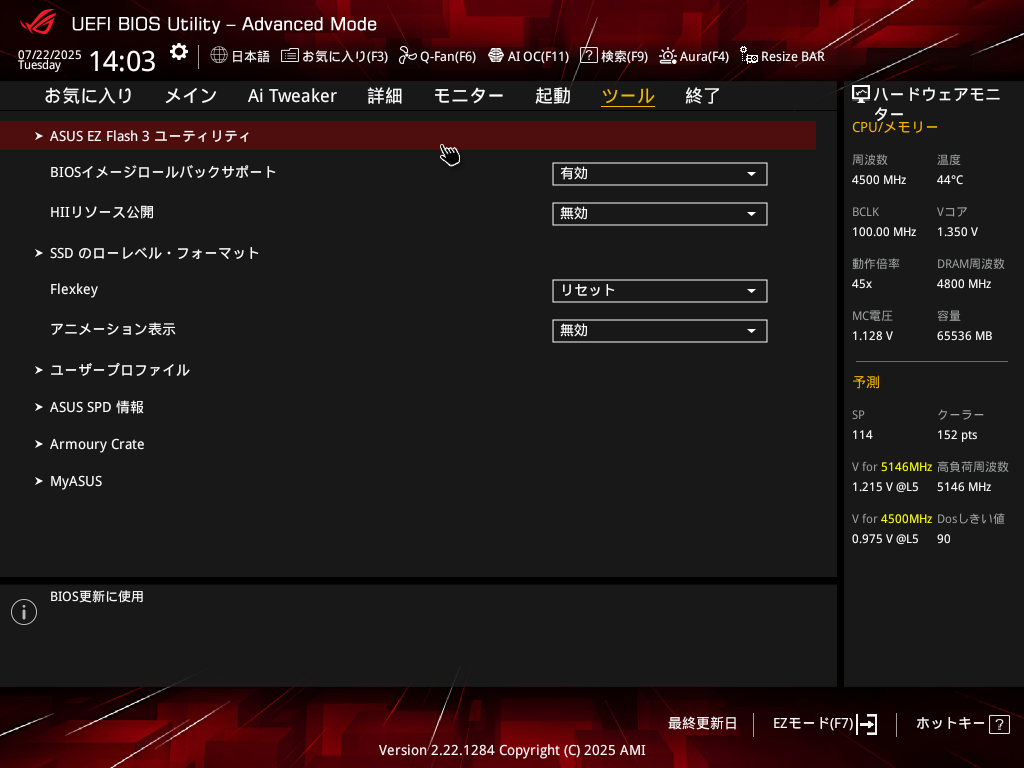Open アニメーション表示 dropdown
Screen dimensions: 1024x768
click(660, 330)
